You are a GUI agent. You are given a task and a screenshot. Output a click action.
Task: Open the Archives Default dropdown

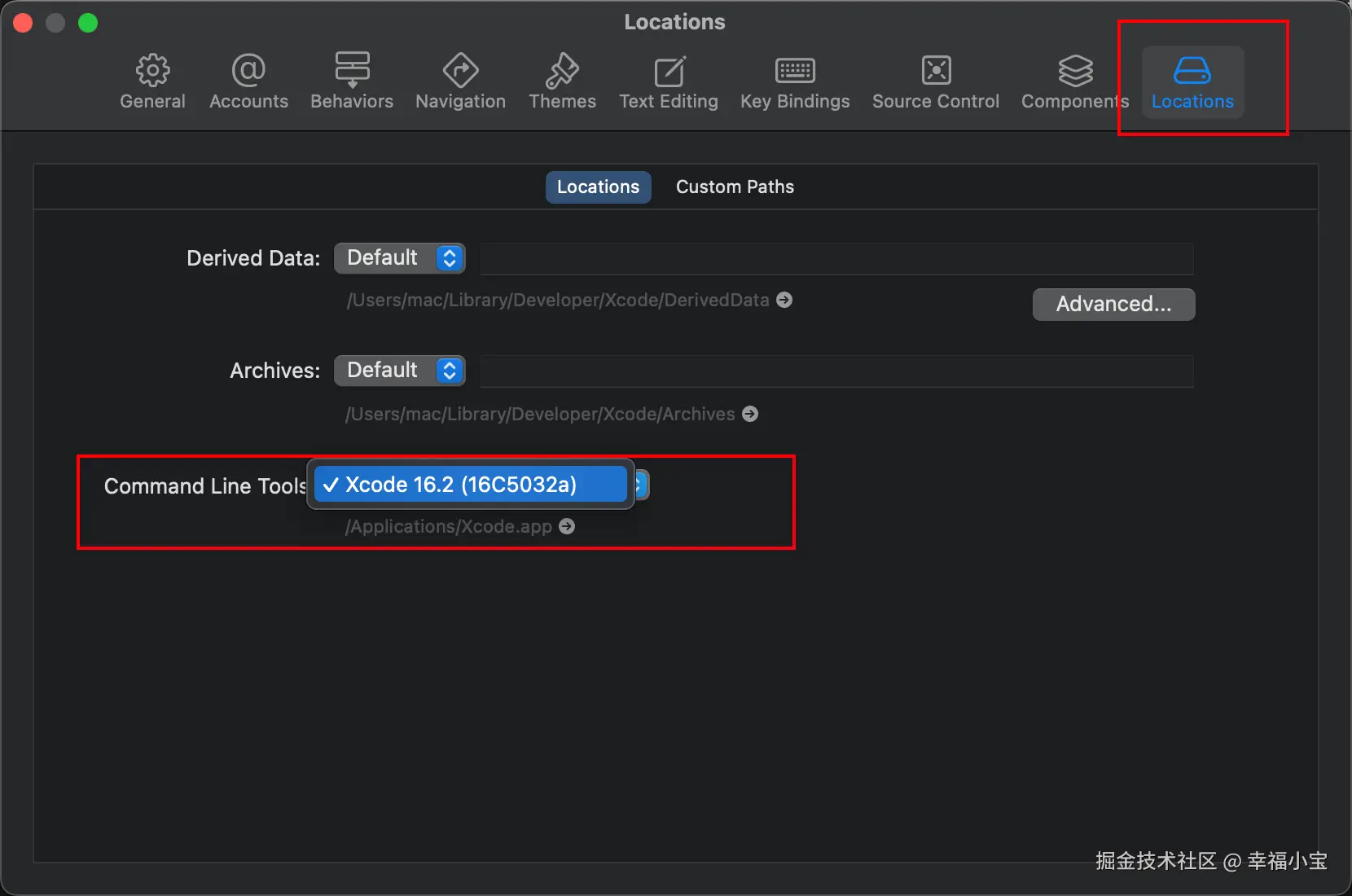click(x=399, y=371)
